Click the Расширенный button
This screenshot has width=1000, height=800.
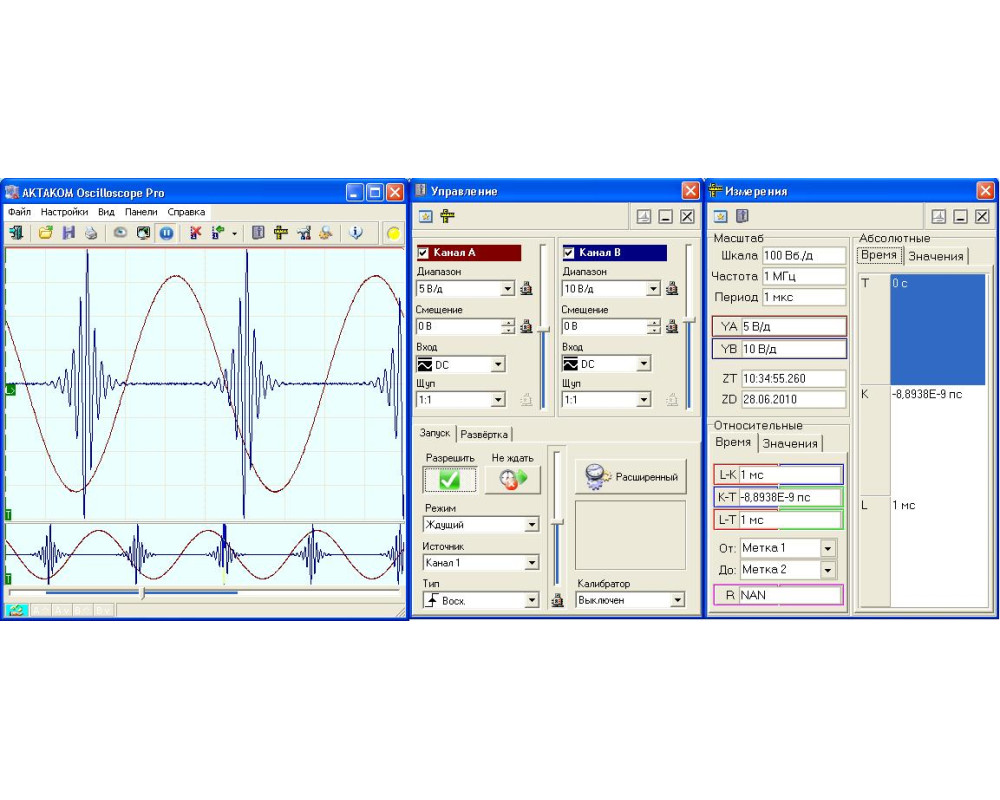click(x=631, y=477)
